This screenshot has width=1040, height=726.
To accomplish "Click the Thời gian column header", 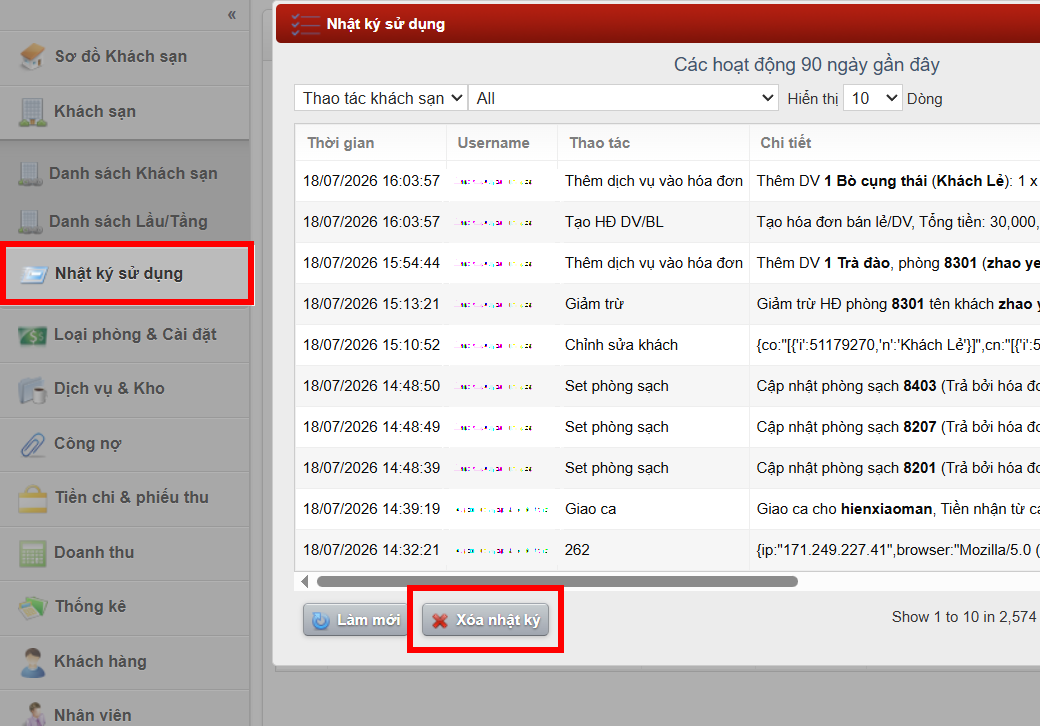I will [341, 143].
